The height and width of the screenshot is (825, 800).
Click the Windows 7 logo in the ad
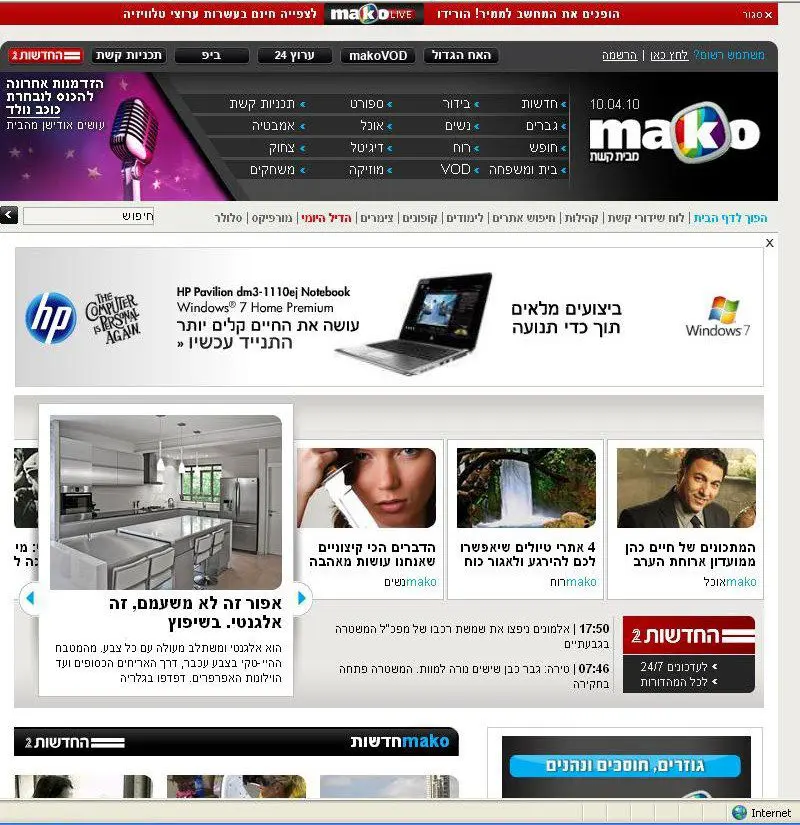718,316
